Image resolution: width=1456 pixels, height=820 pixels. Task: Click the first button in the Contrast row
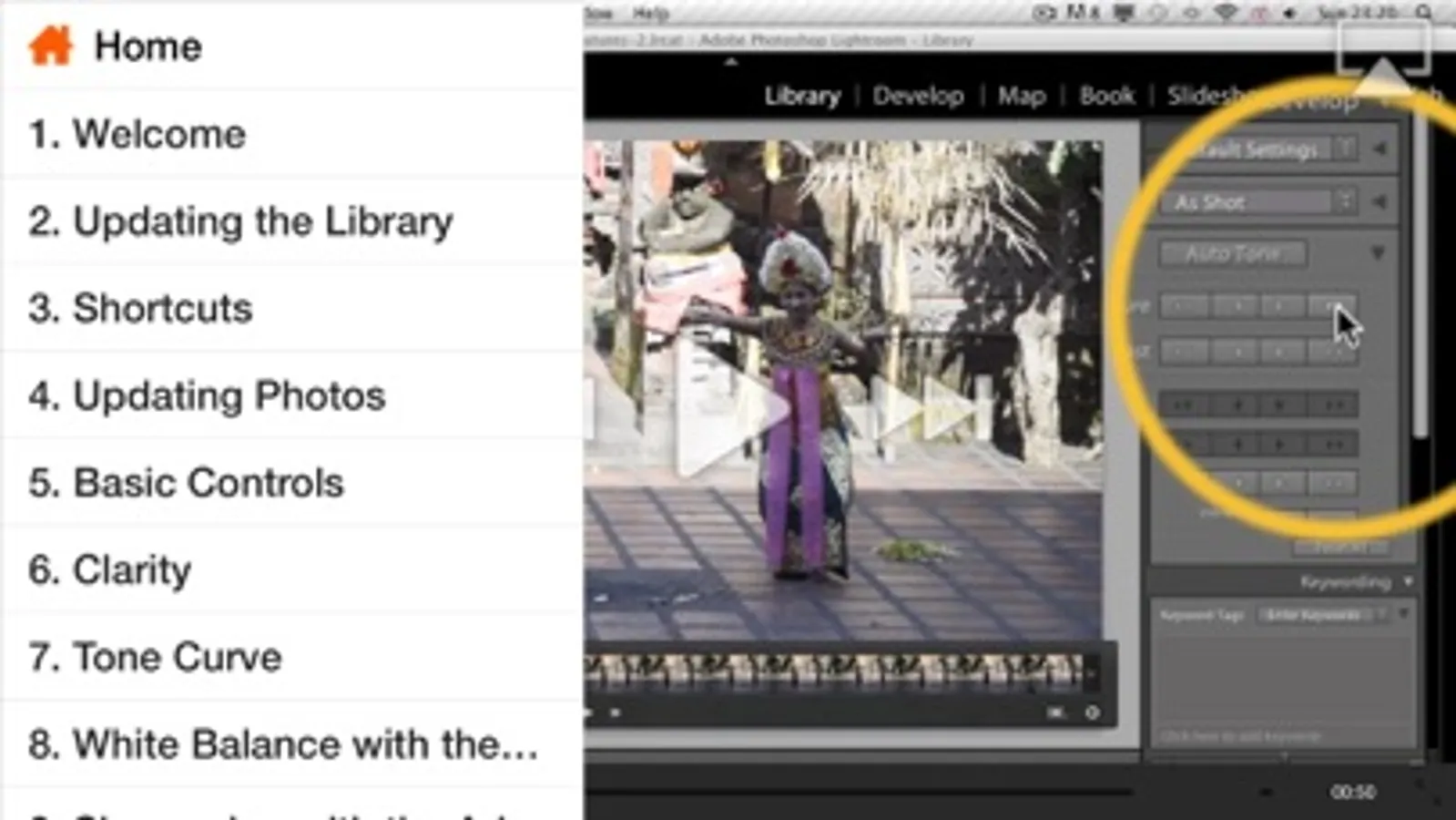(1184, 351)
